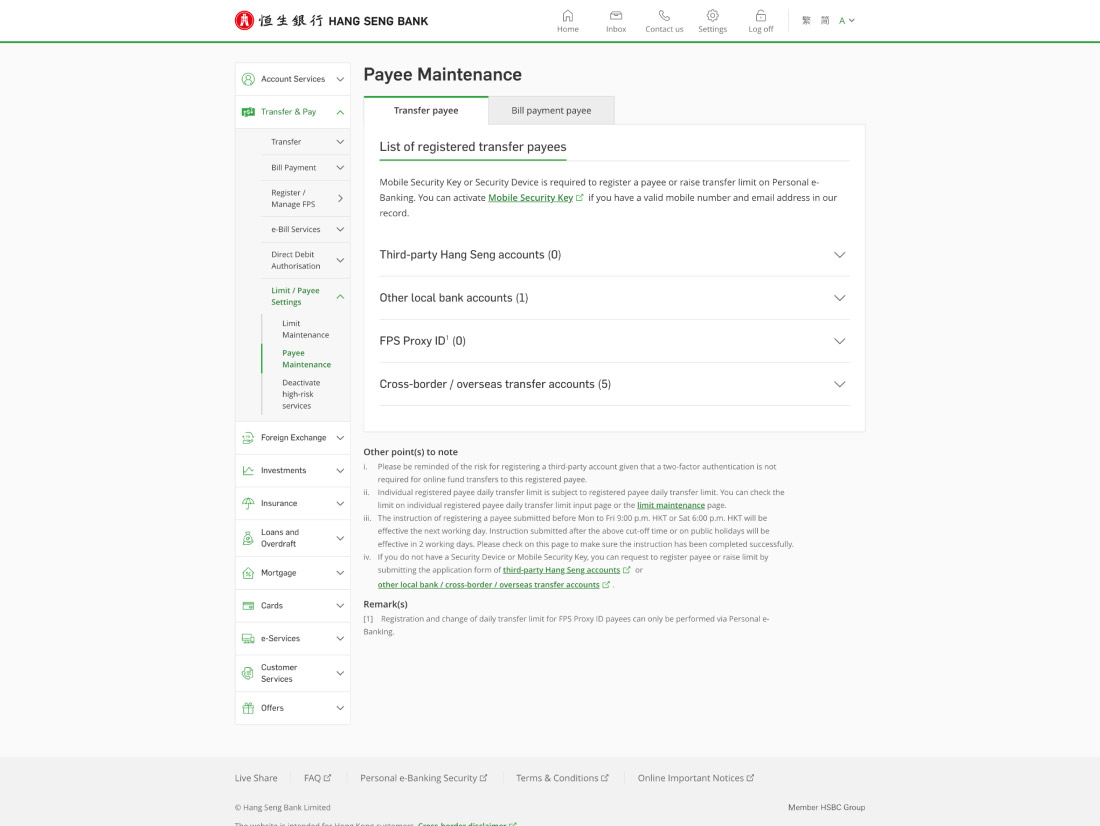Image resolution: width=1100 pixels, height=826 pixels.
Task: Follow the limit maintenance link
Action: [x=670, y=506]
